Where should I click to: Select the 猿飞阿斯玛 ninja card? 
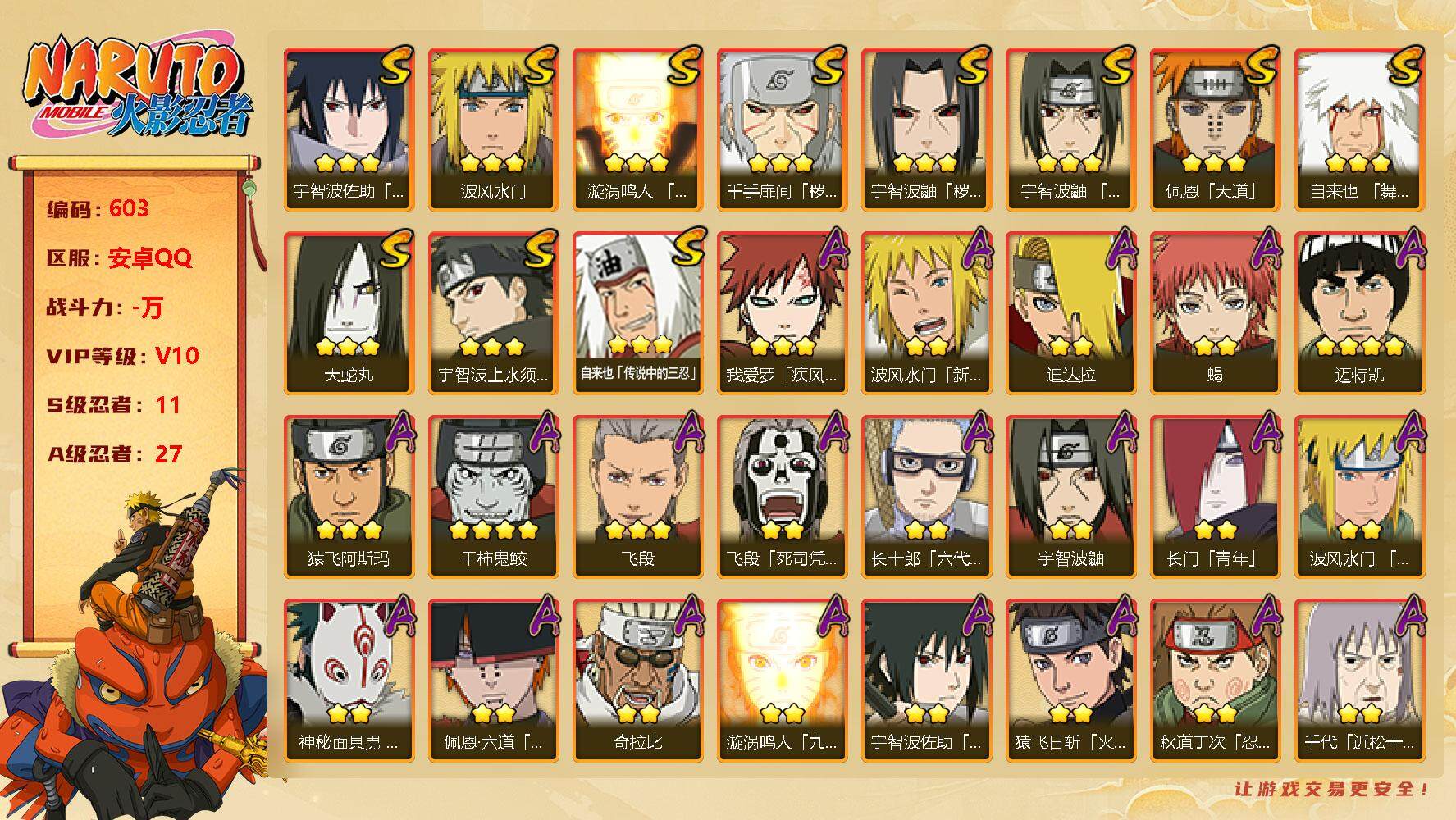coord(349,496)
